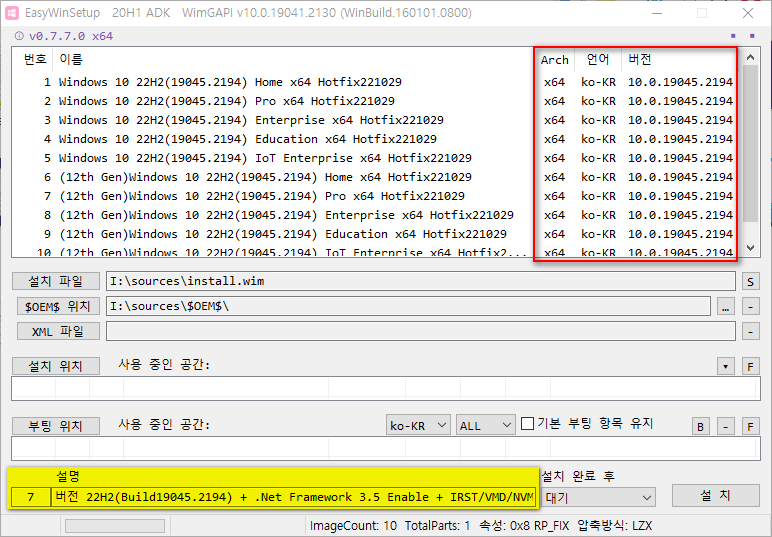Click the boot location partition list area
Viewport: 772px width, 537px height.
(386, 449)
